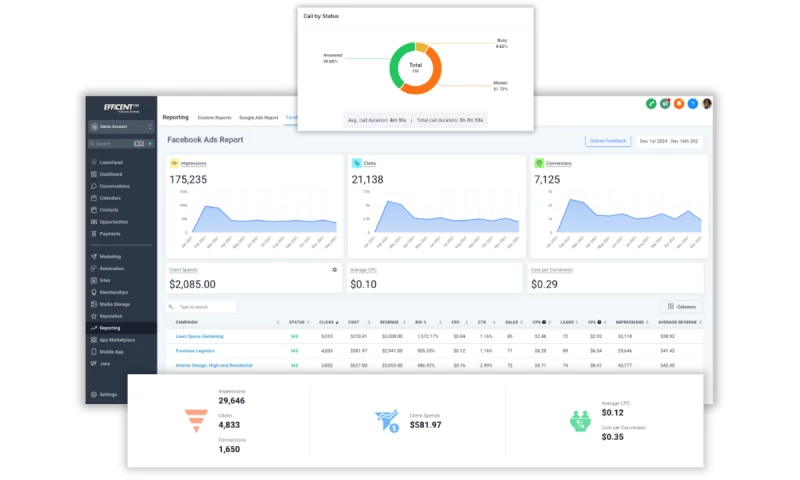Click the orange notifications bell icon

[679, 103]
